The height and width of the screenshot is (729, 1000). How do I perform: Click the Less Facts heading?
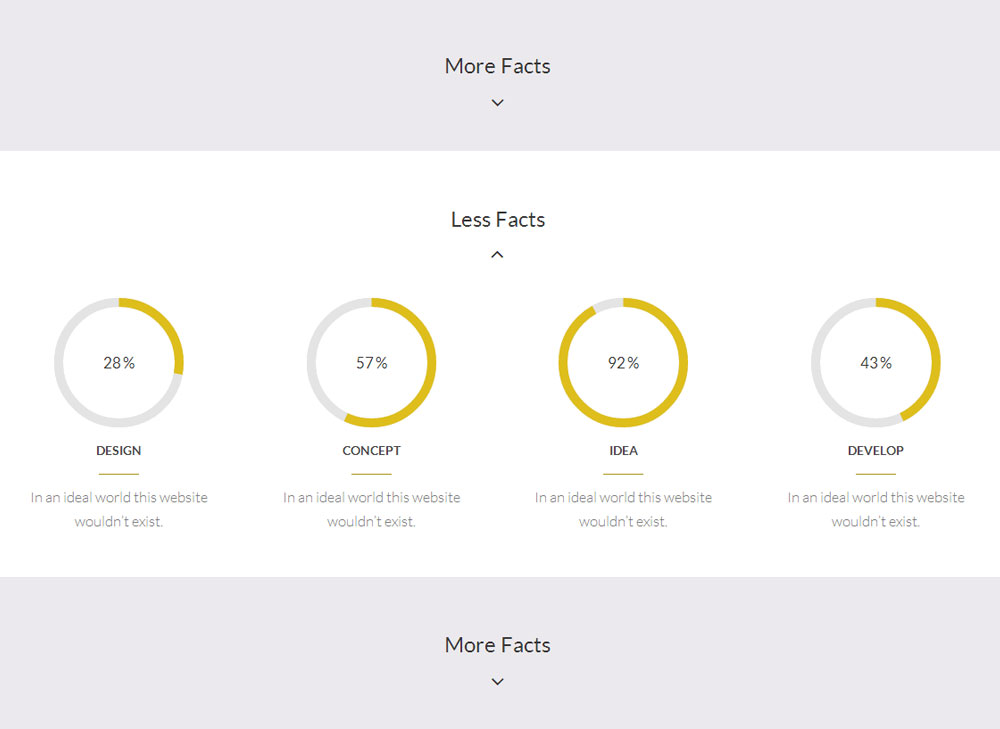(497, 219)
